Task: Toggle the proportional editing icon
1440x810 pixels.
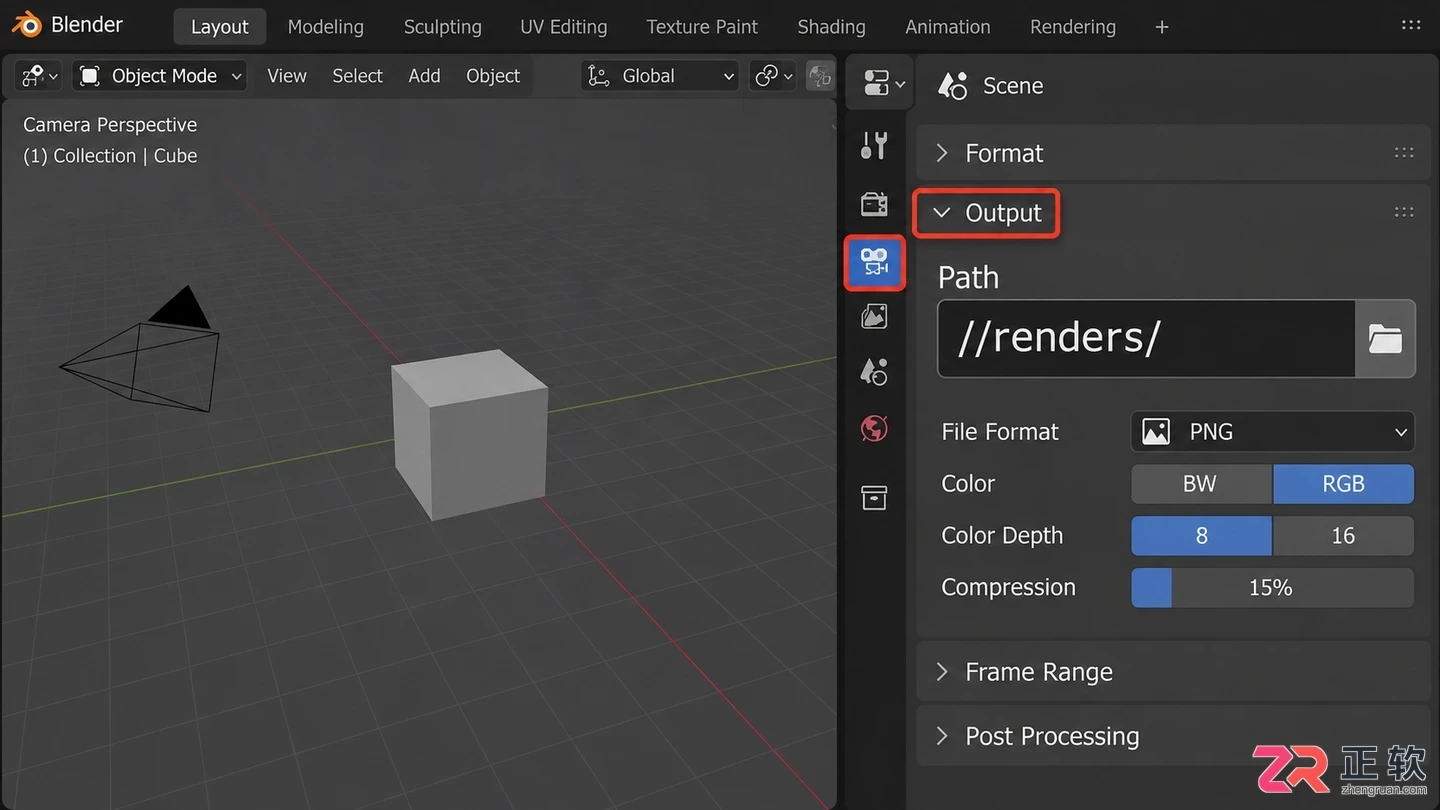Action: tap(819, 76)
